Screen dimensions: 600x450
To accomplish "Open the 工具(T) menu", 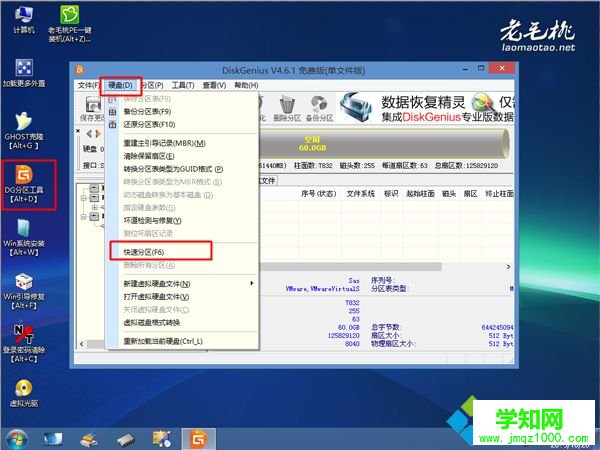I will [x=183, y=85].
